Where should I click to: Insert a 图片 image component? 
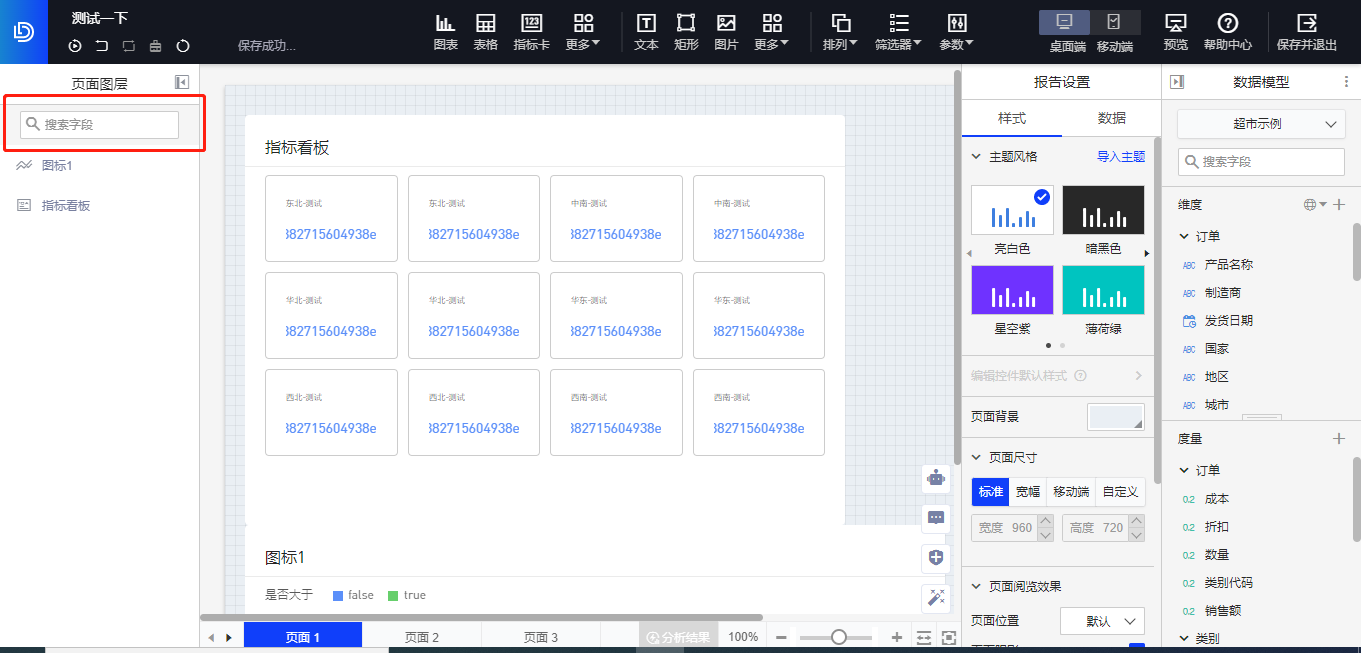[x=726, y=32]
